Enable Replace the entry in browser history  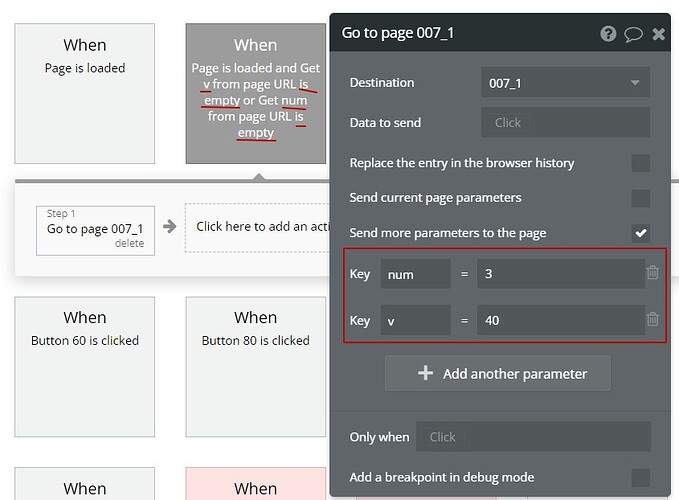640,163
